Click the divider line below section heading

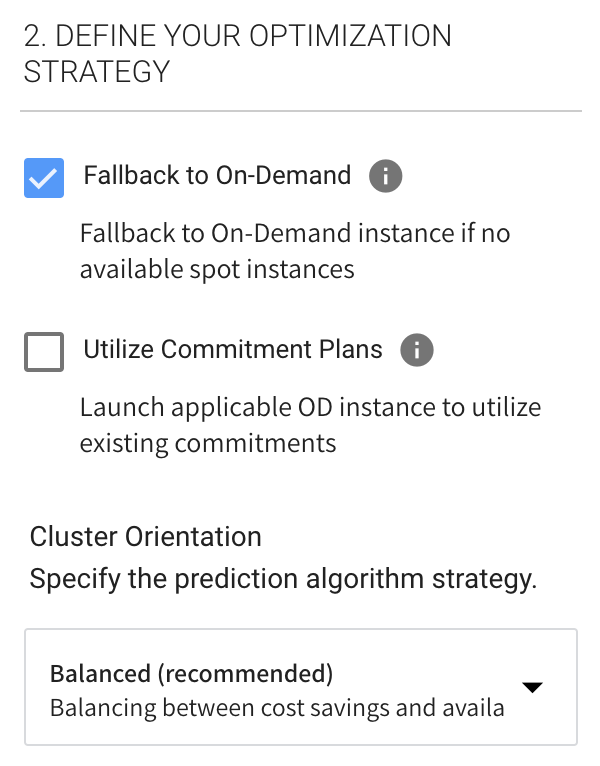tap(300, 110)
